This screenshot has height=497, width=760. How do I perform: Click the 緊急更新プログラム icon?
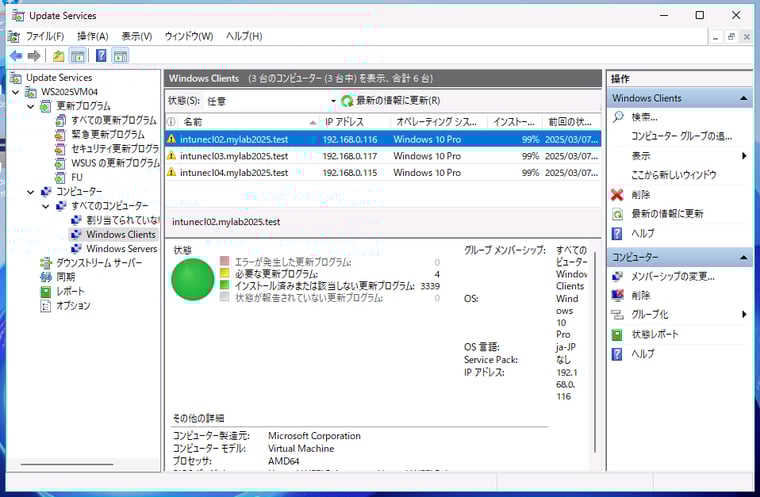(x=61, y=135)
